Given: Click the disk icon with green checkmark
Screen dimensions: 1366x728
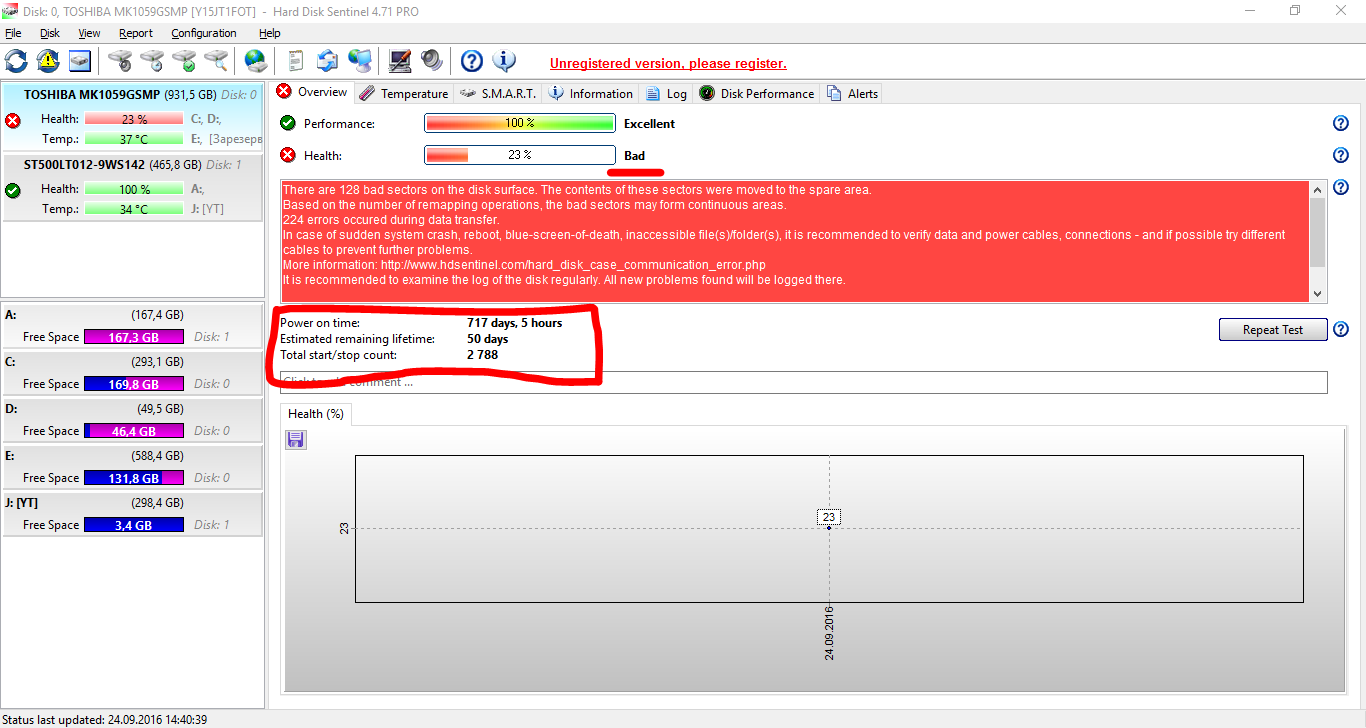Looking at the screenshot, I should (184, 61).
